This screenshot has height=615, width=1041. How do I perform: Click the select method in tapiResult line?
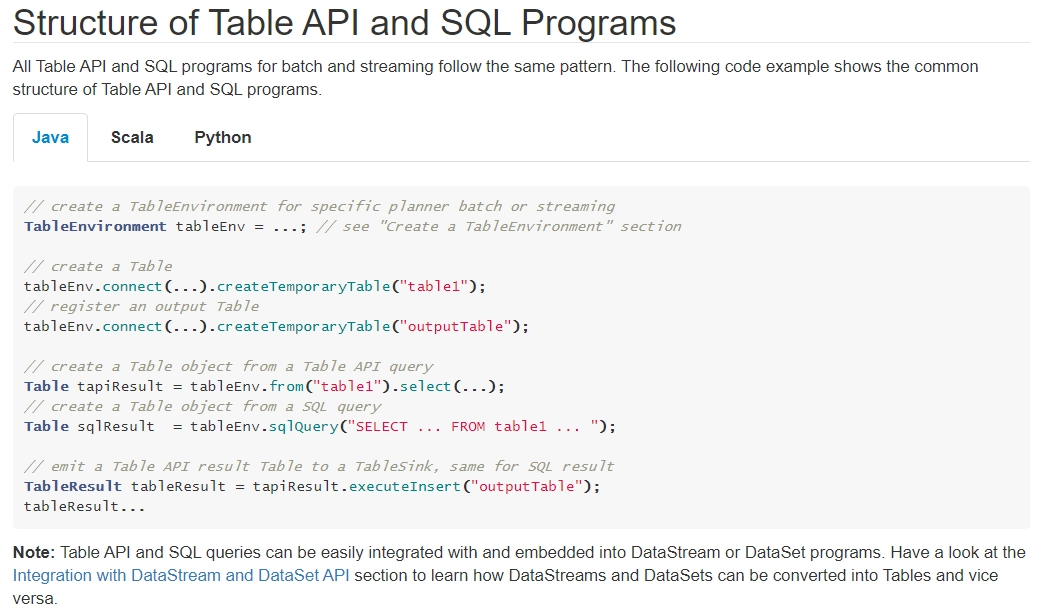click(x=425, y=387)
